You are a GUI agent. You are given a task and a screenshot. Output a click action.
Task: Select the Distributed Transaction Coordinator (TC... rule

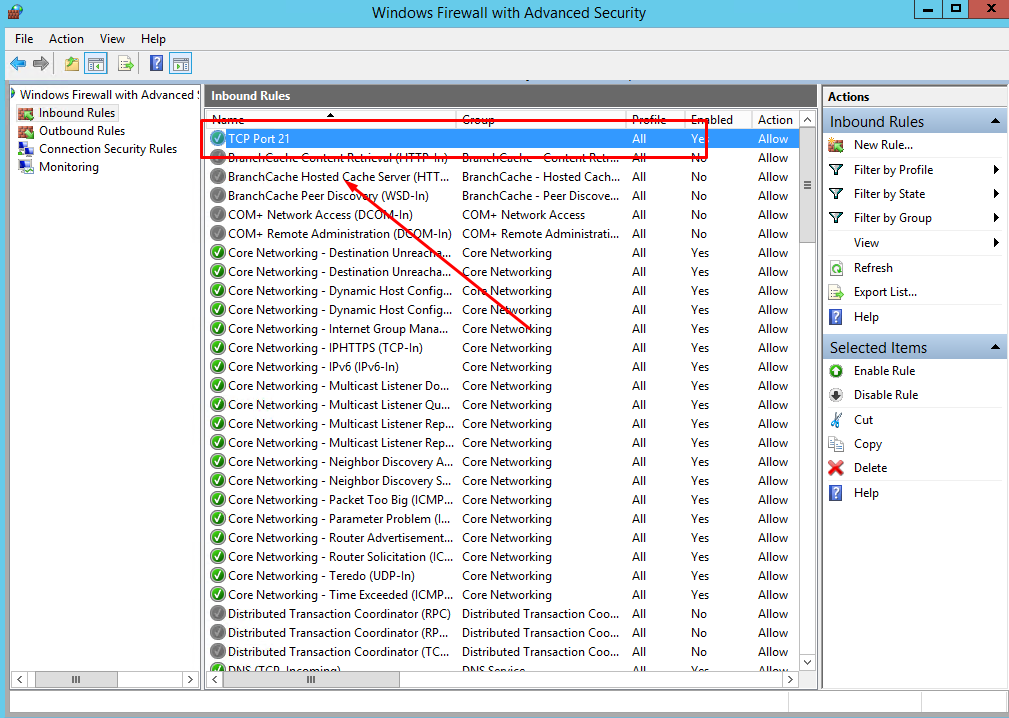(x=503, y=652)
